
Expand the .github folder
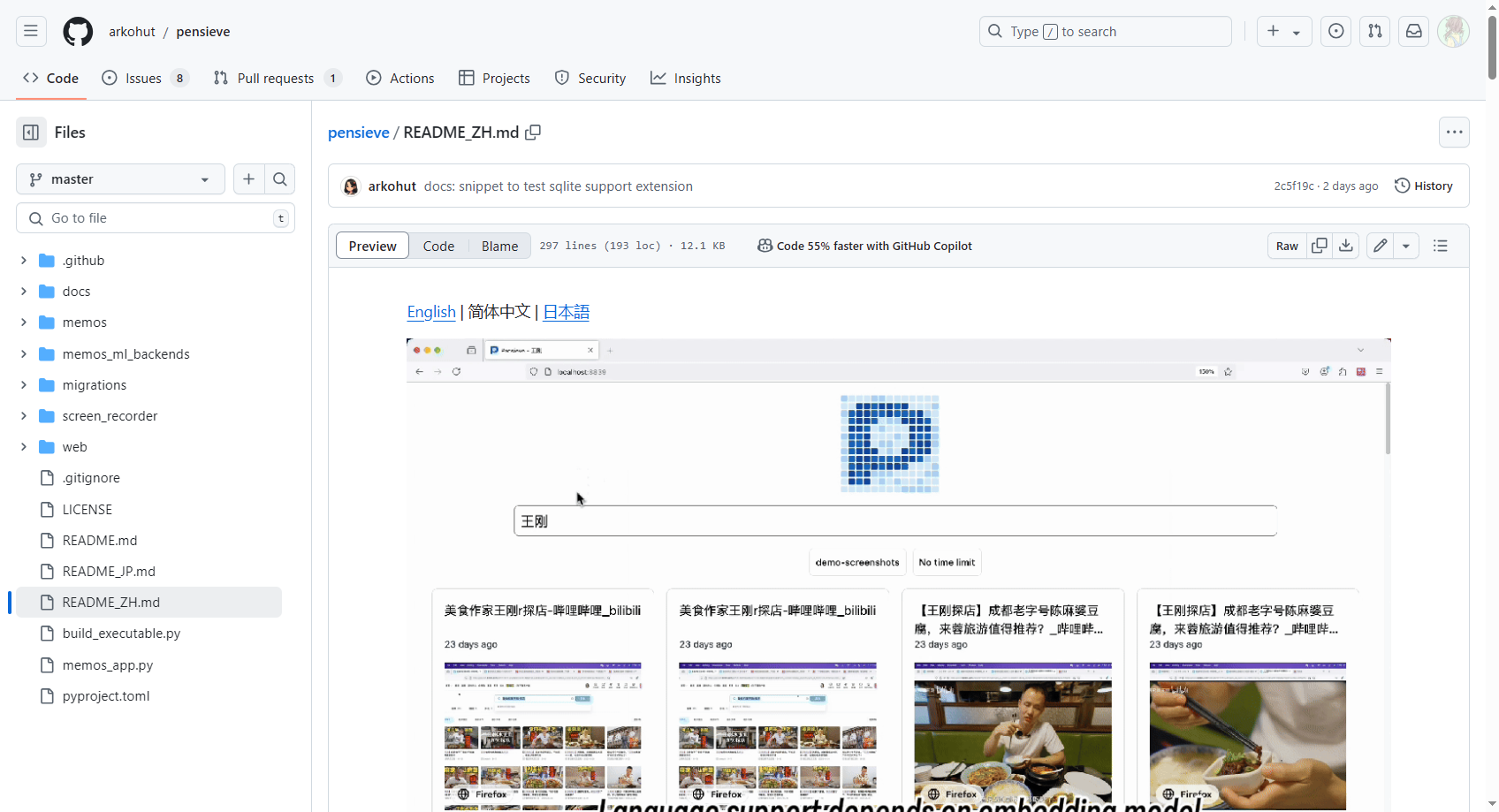(24, 261)
